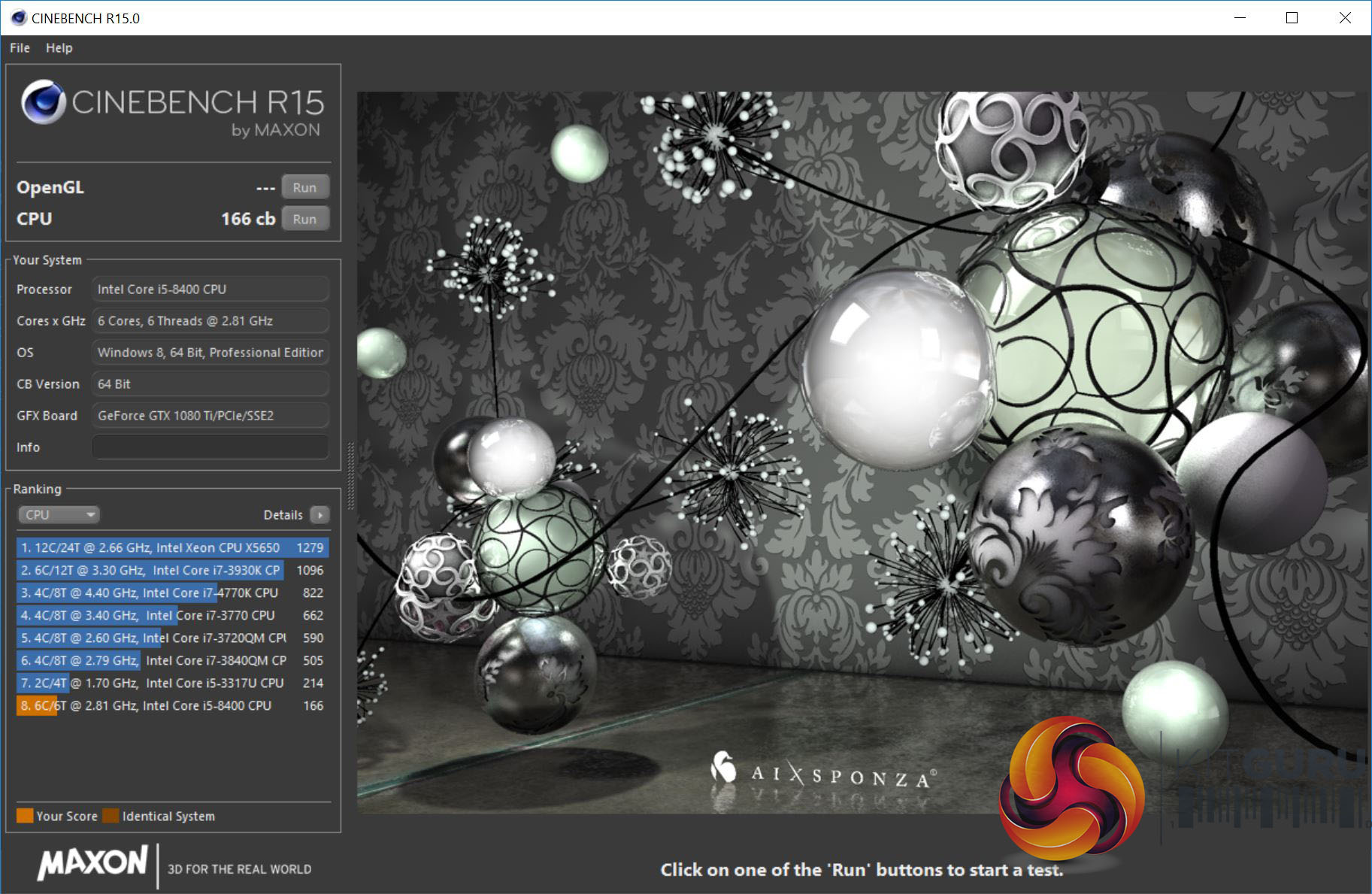Image resolution: width=1372 pixels, height=894 pixels.
Task: Click the Details arrow icon
Action: point(320,515)
